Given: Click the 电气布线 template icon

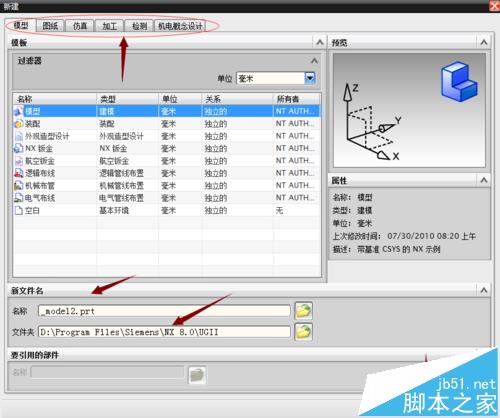Looking at the screenshot, I should point(18,198).
